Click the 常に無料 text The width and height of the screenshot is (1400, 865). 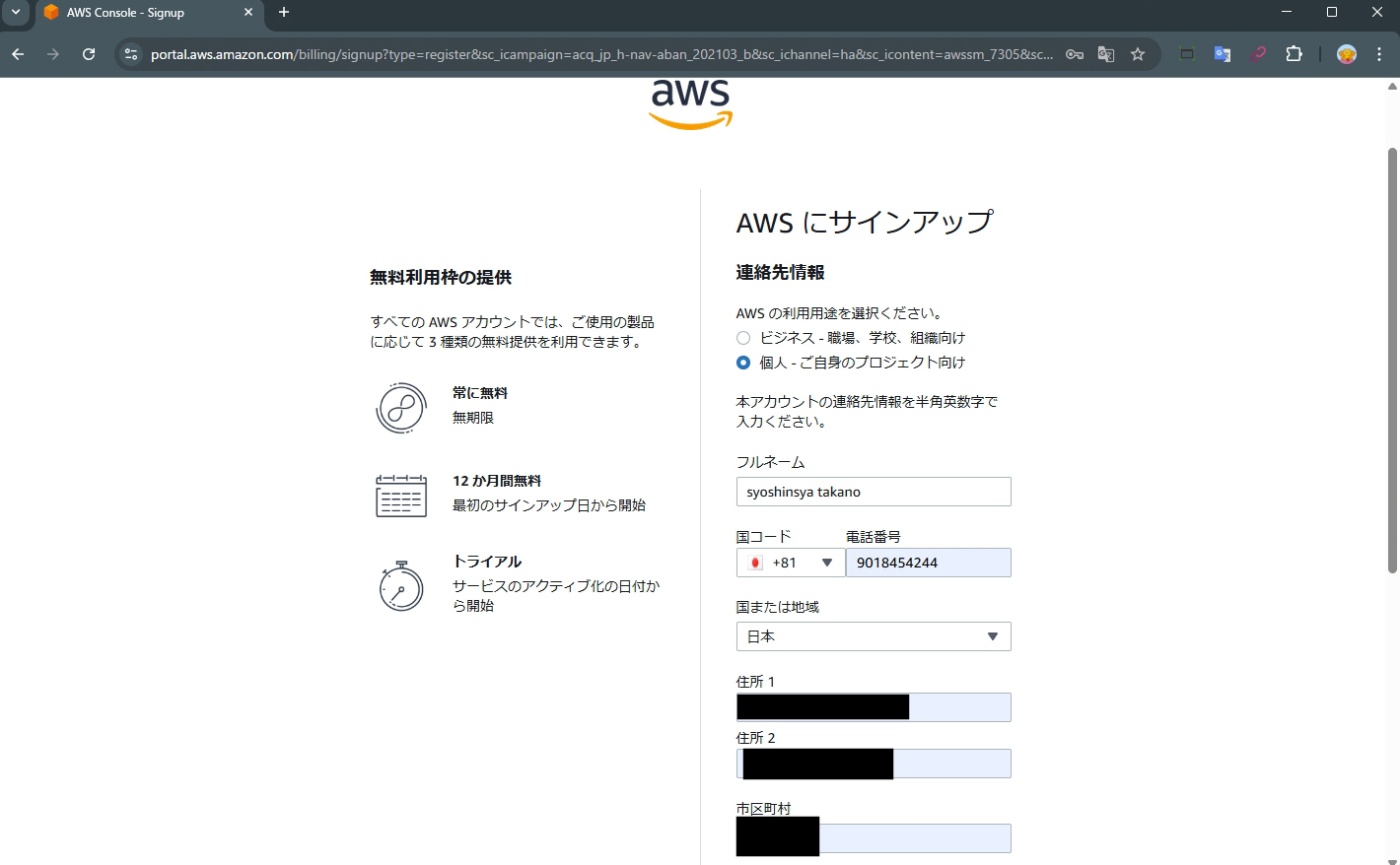[480, 393]
